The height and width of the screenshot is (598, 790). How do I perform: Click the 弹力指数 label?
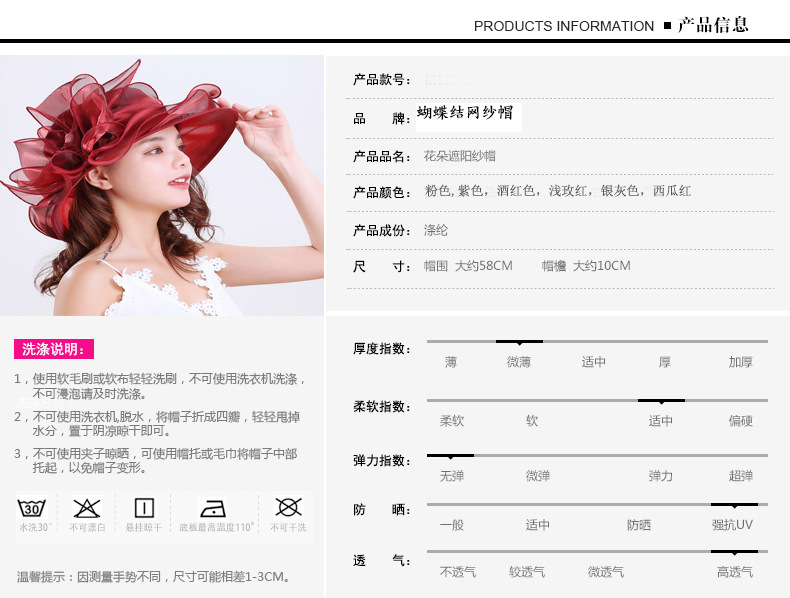point(382,460)
